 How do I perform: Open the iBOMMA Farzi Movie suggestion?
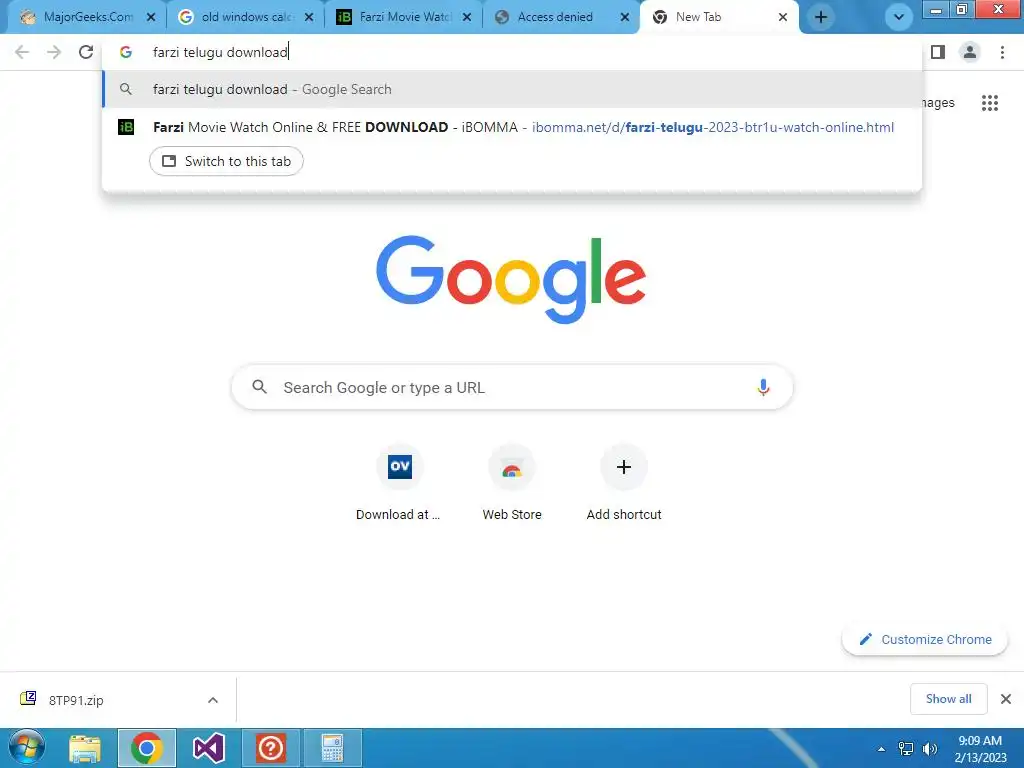[x=513, y=127]
